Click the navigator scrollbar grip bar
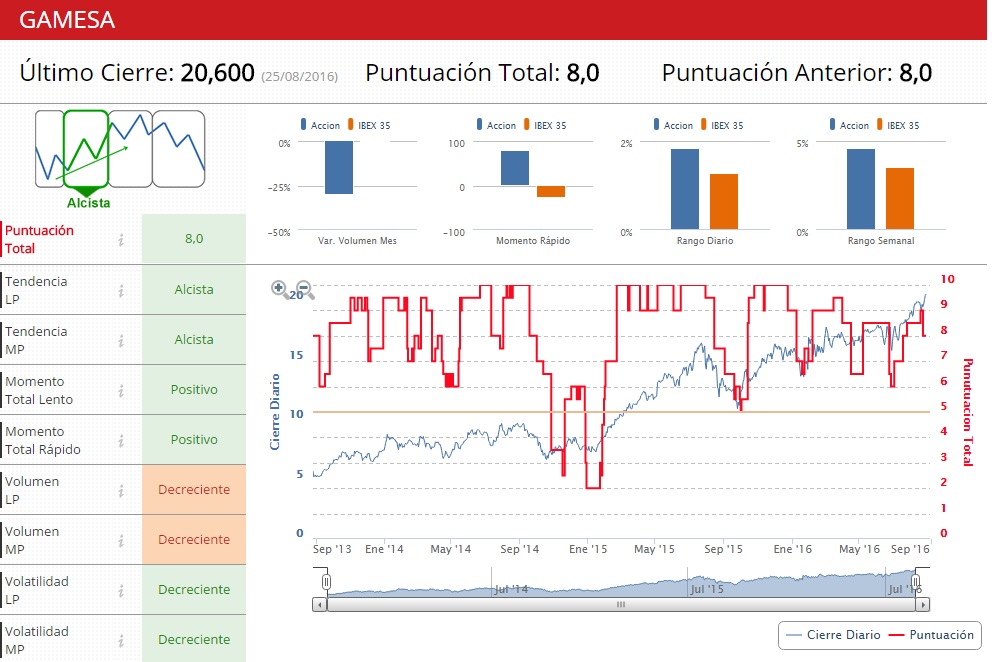The height and width of the screenshot is (662, 992). (x=621, y=605)
